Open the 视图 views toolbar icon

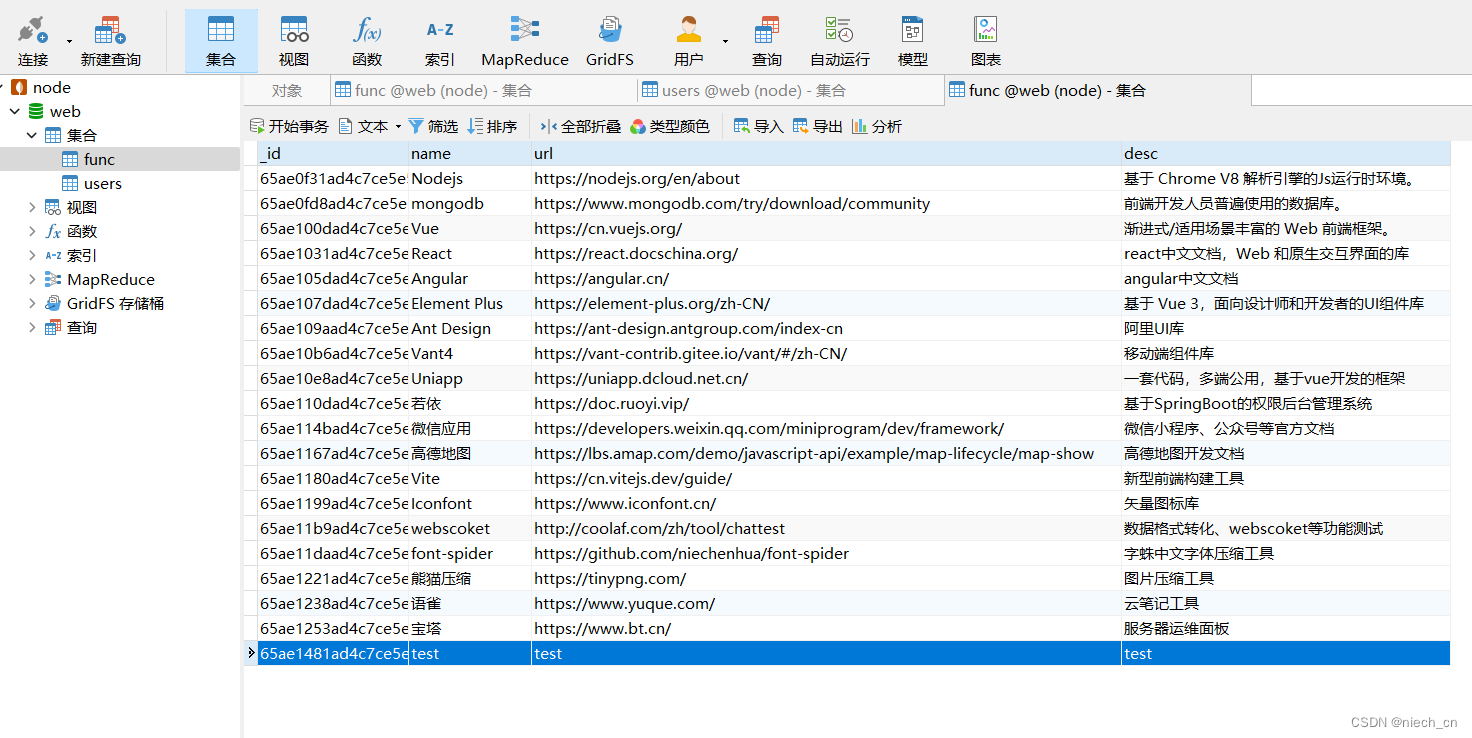(294, 41)
